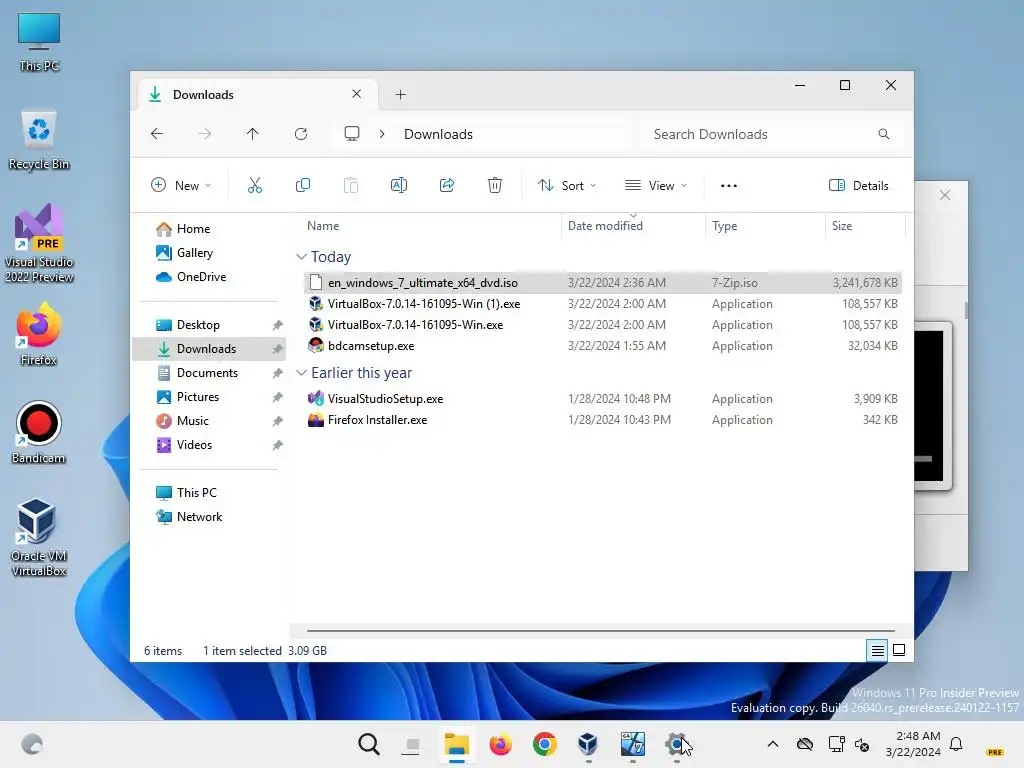The image size is (1024, 768).
Task: Click the Delete trash icon
Action: pos(495,185)
